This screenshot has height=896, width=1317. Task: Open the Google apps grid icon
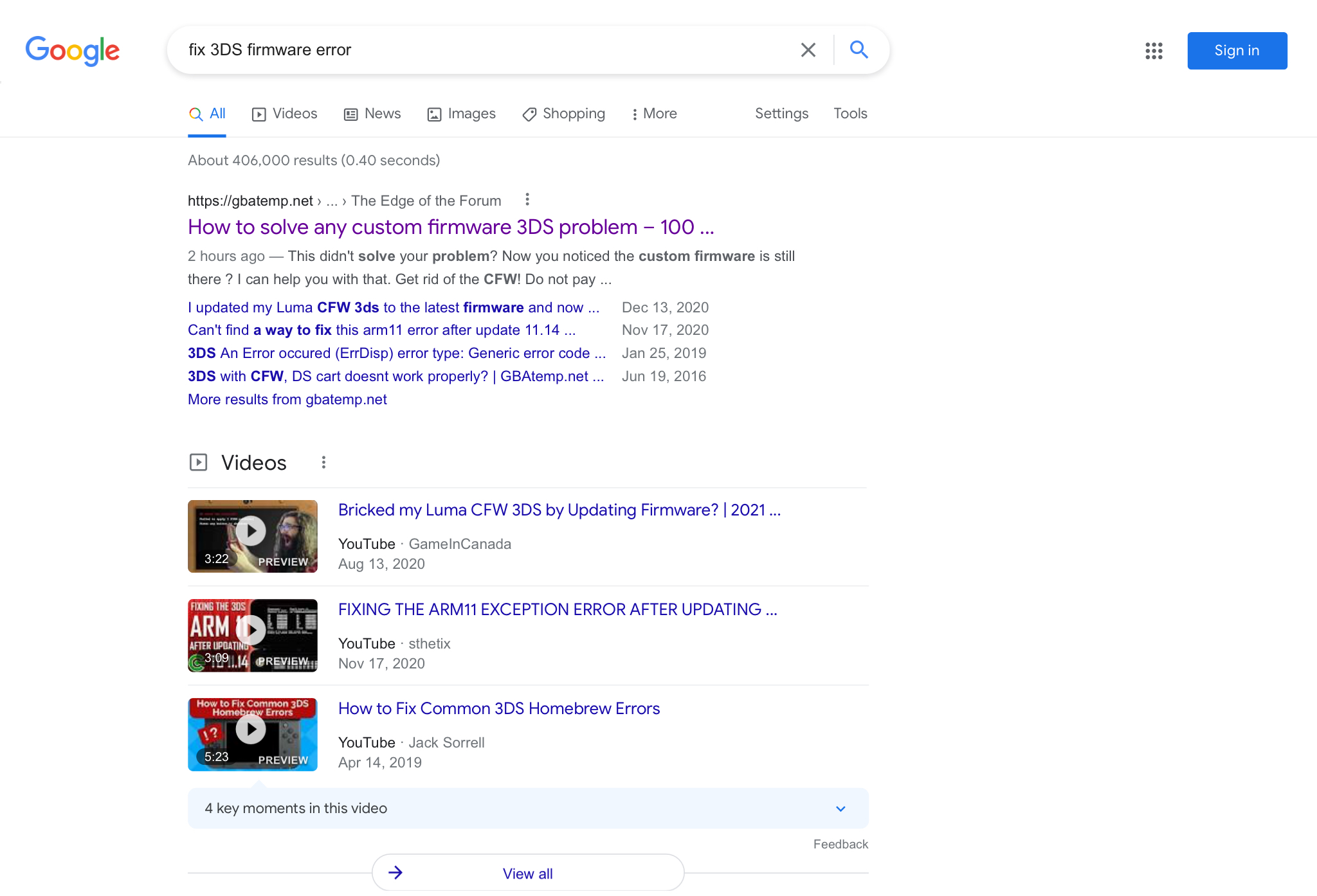[1154, 51]
